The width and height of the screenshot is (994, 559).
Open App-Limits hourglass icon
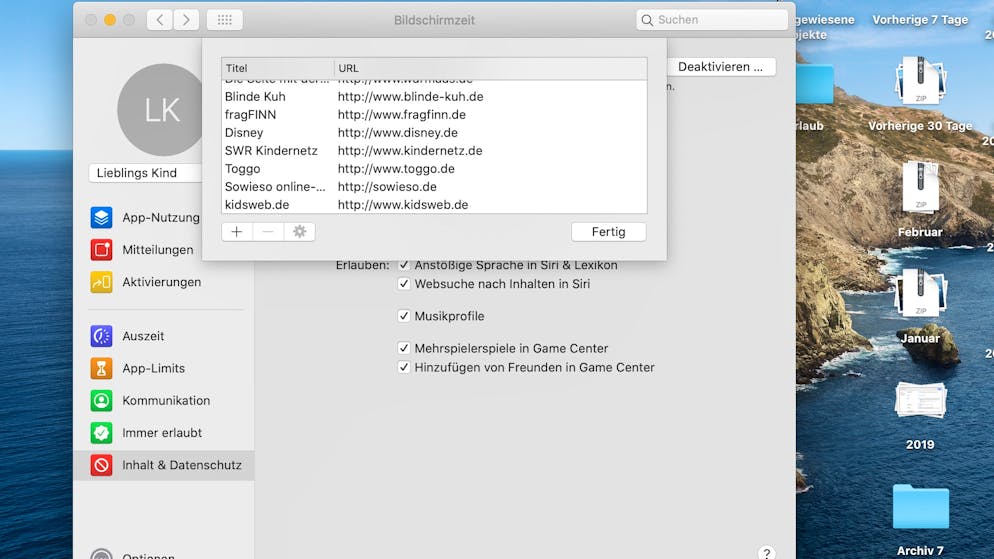point(101,368)
